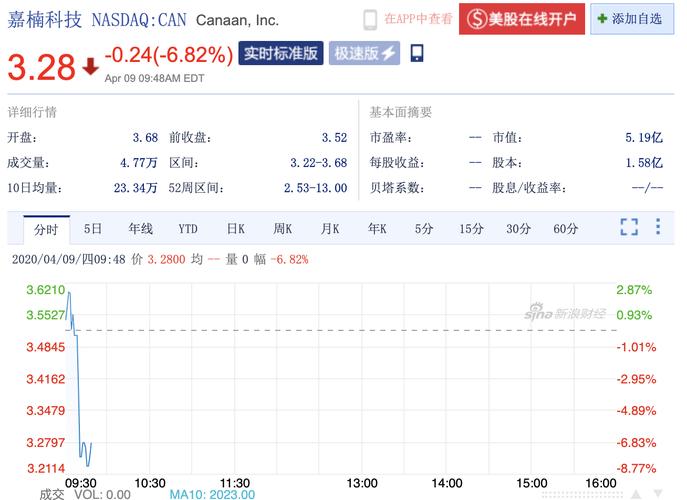Viewport: 687px width, 500px height.
Task: Select 月K chart tab
Action: [330, 229]
